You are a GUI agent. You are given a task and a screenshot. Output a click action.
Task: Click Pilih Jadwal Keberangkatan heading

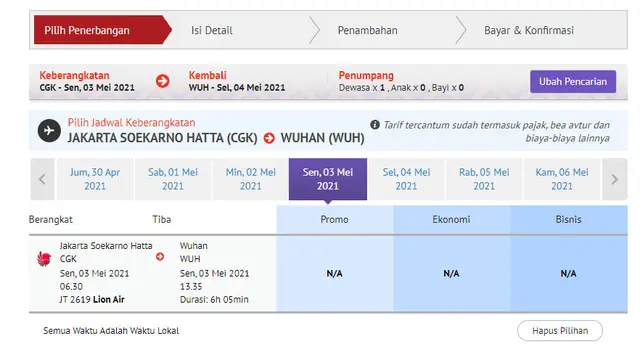[x=131, y=122]
